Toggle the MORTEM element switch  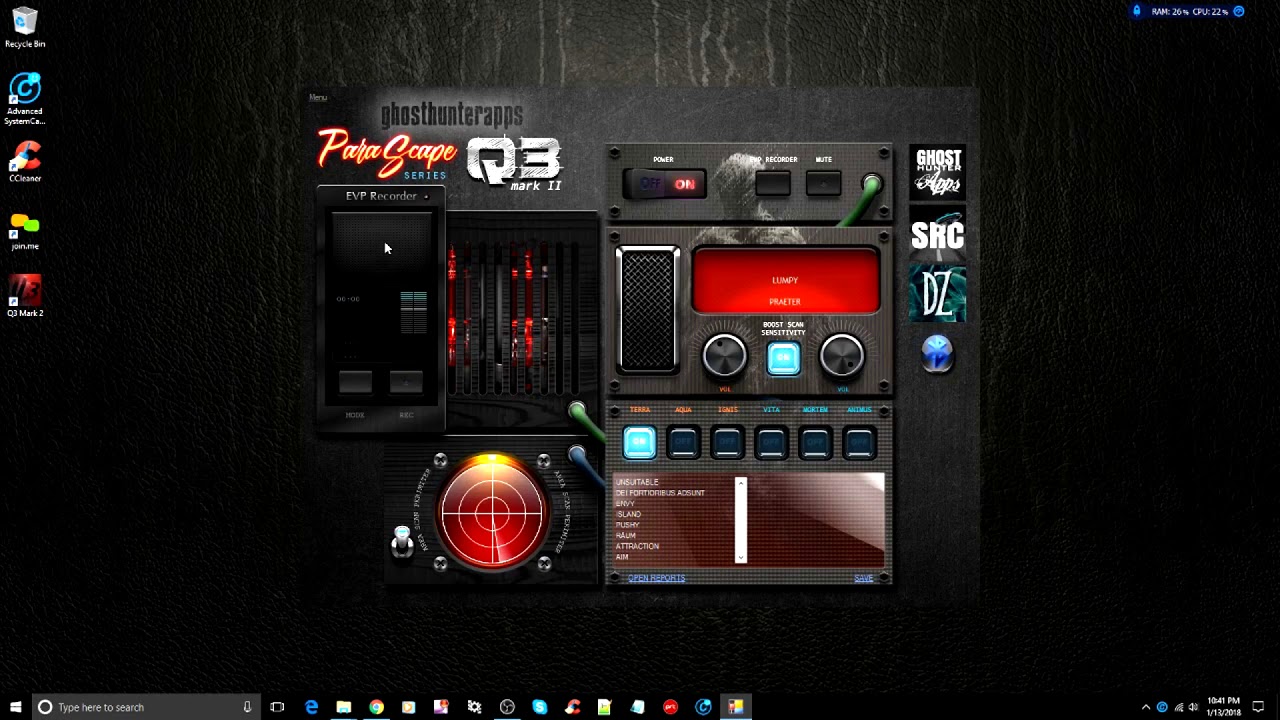tap(815, 442)
